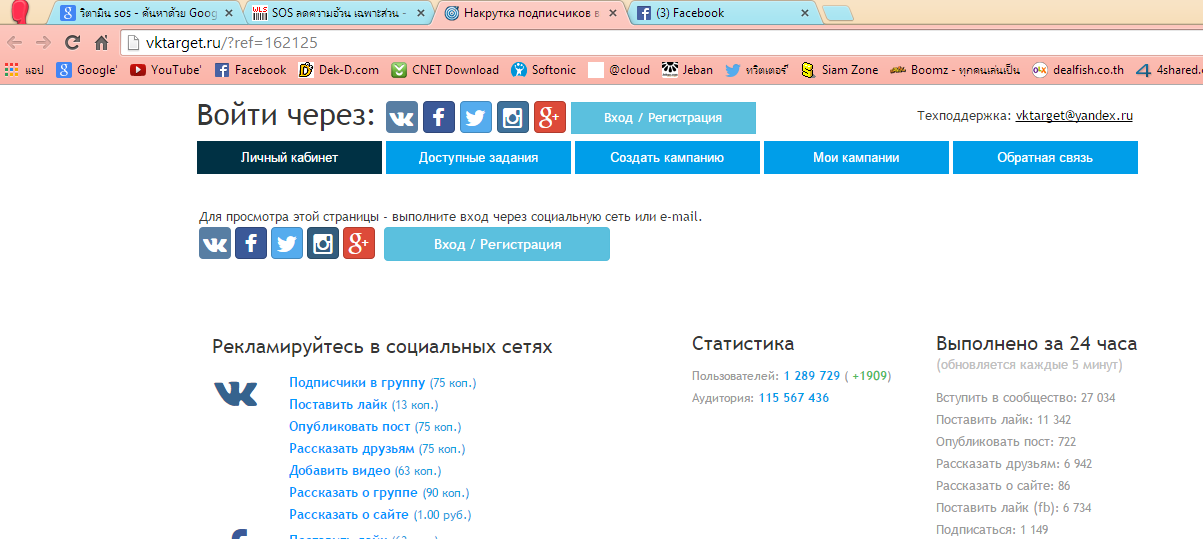Click Рассказать друзьям link

coord(351,449)
